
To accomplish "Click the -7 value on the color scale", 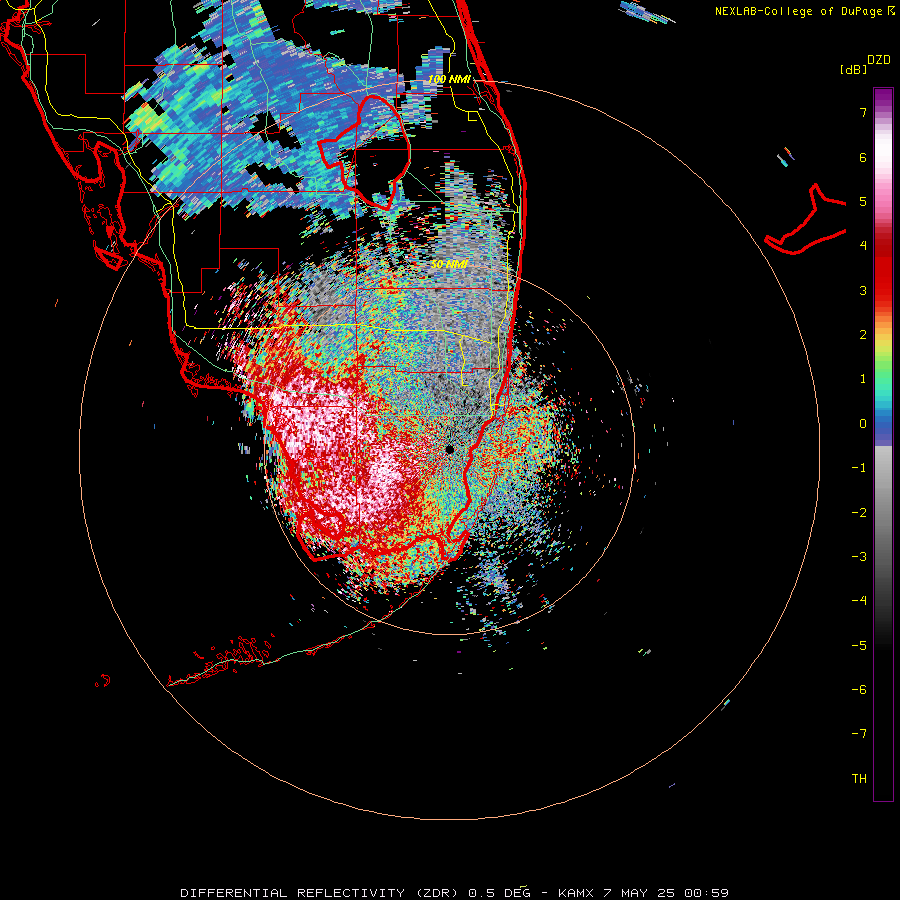I will 859,734.
